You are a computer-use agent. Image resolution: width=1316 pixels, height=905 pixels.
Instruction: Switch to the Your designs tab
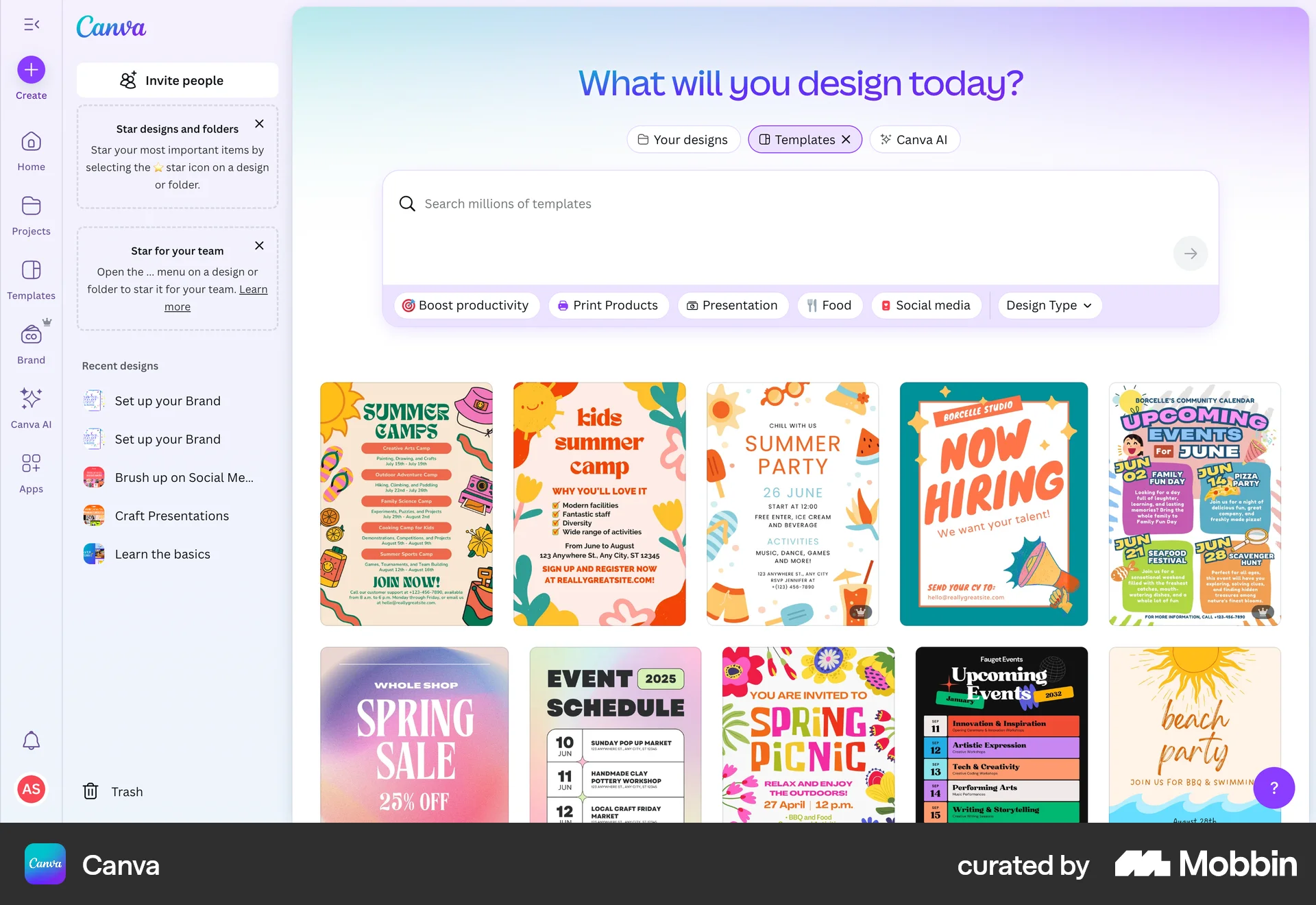click(x=683, y=139)
